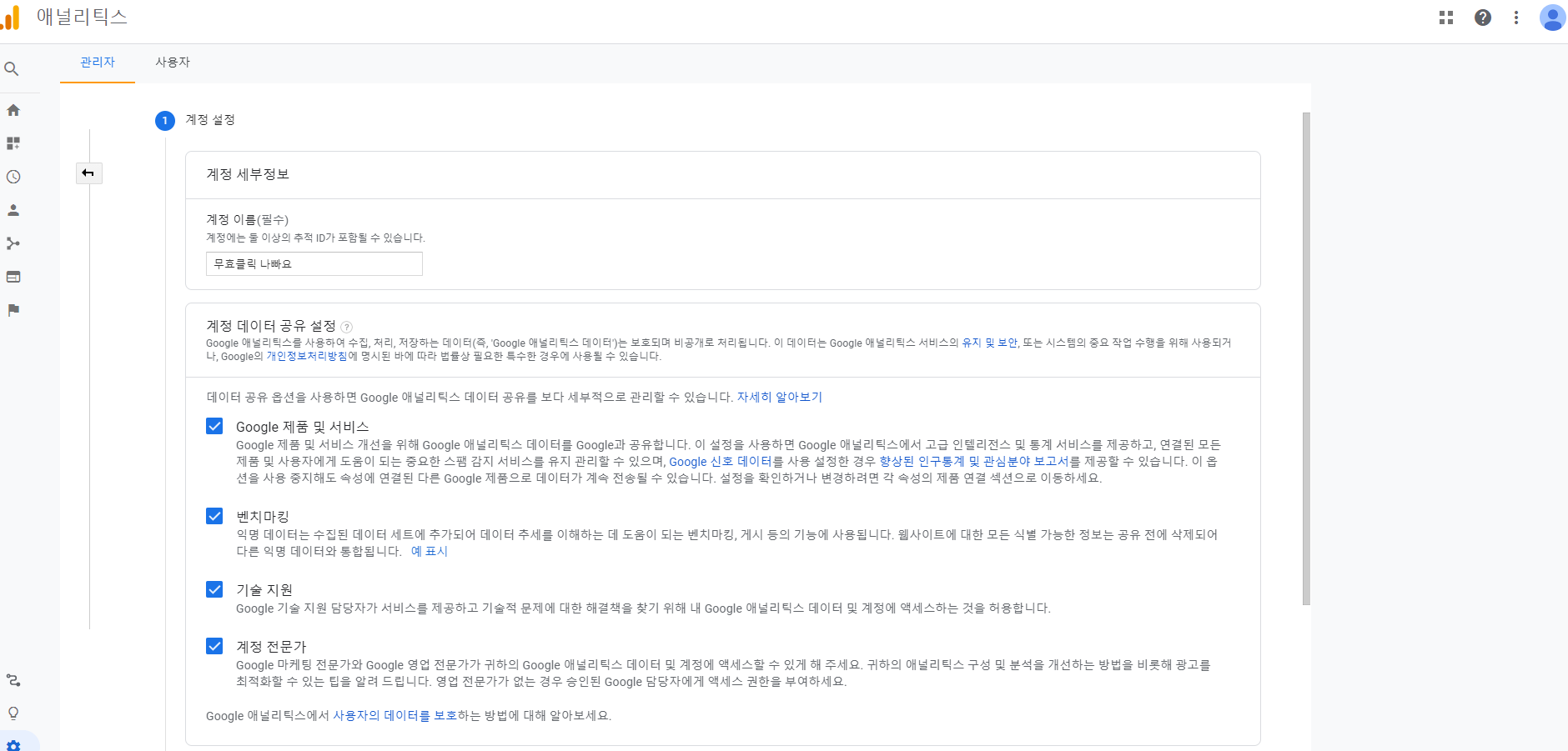Open the Customization dashboard icon
This screenshot has height=751, width=1568.
pos(13,143)
